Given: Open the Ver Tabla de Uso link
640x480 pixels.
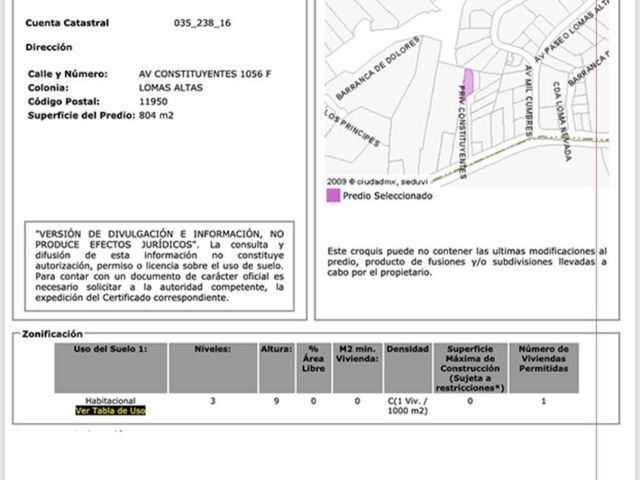Looking at the screenshot, I should [x=110, y=411].
